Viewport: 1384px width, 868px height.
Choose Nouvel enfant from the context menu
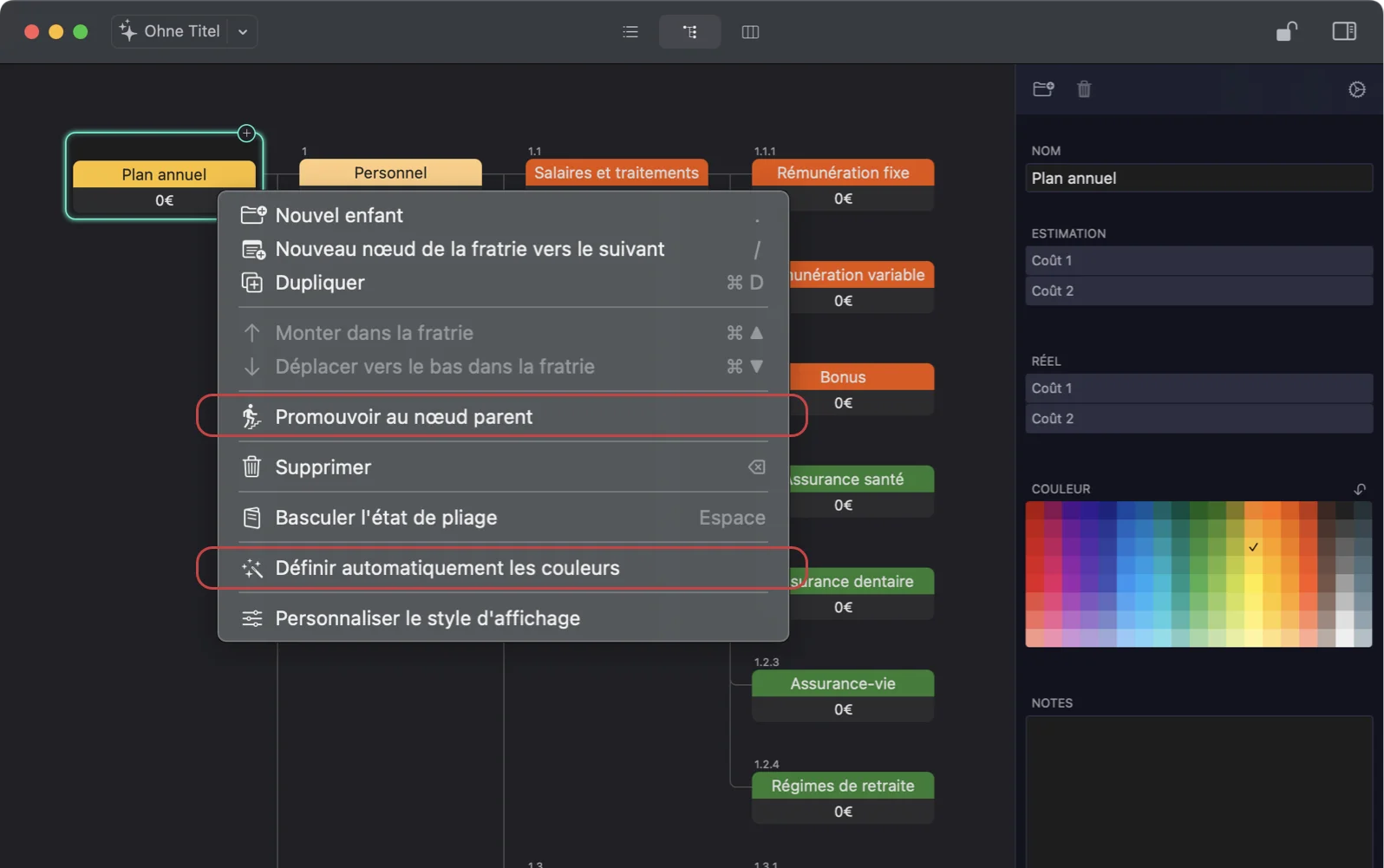click(x=339, y=215)
